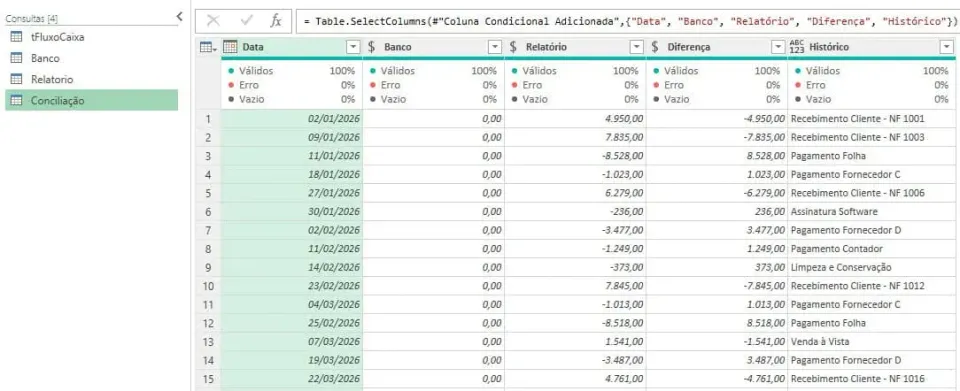Change Data column date type icon
960x391 pixels.
pos(230,47)
